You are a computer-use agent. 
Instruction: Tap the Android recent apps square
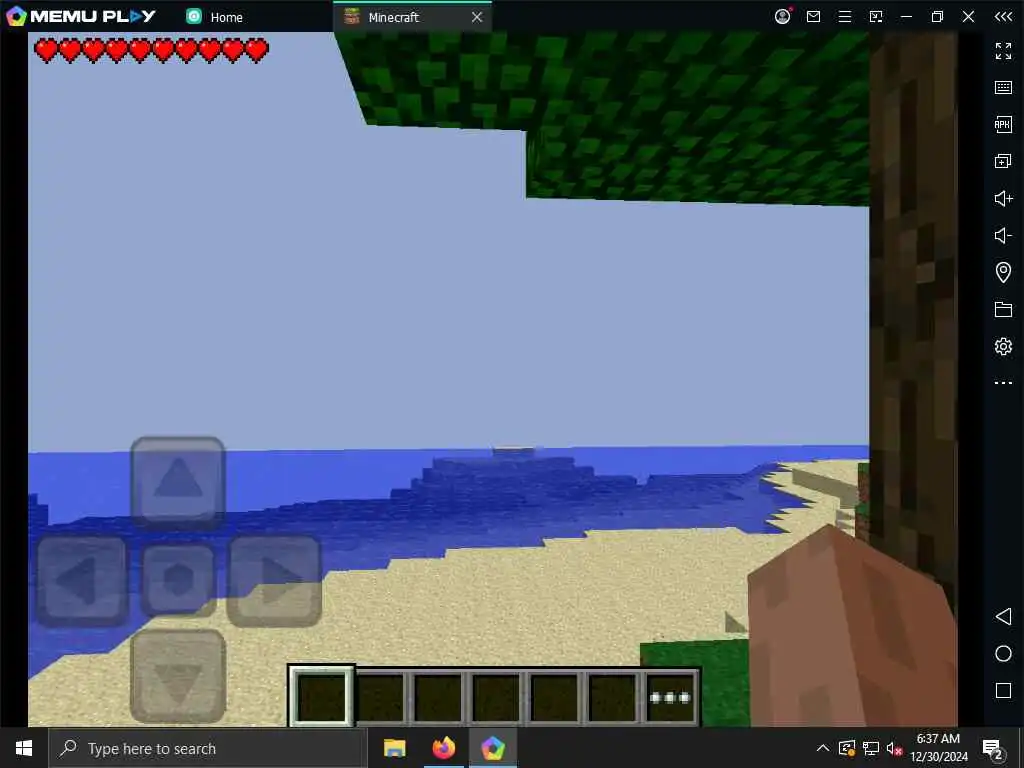click(1003, 690)
